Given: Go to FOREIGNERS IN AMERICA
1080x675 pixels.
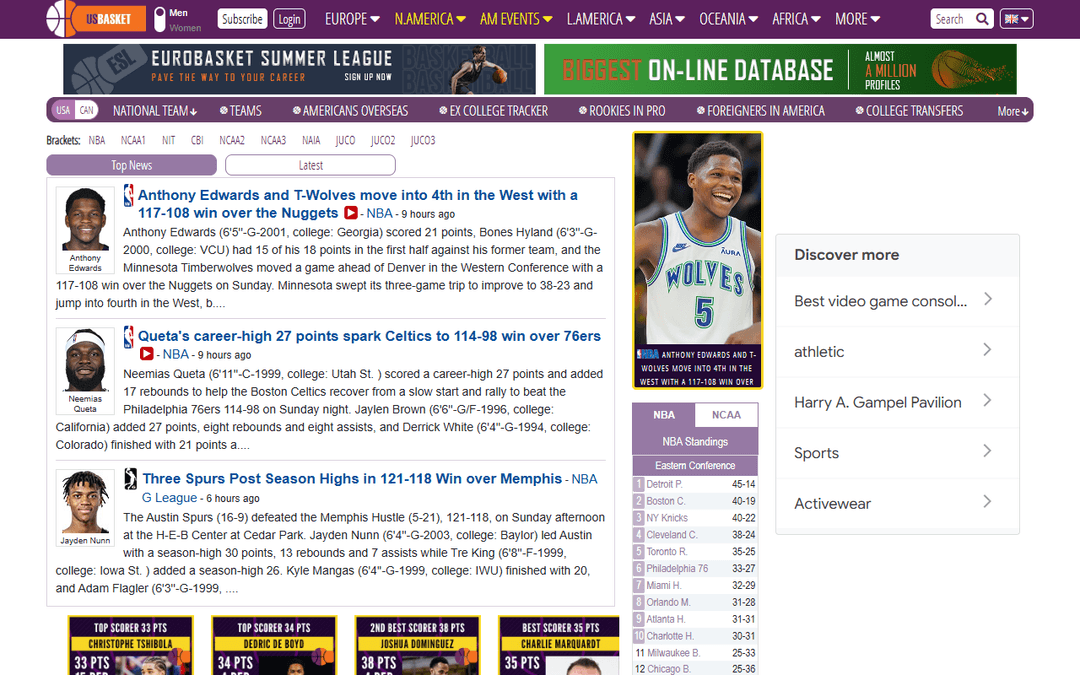Looking at the screenshot, I should point(760,111).
